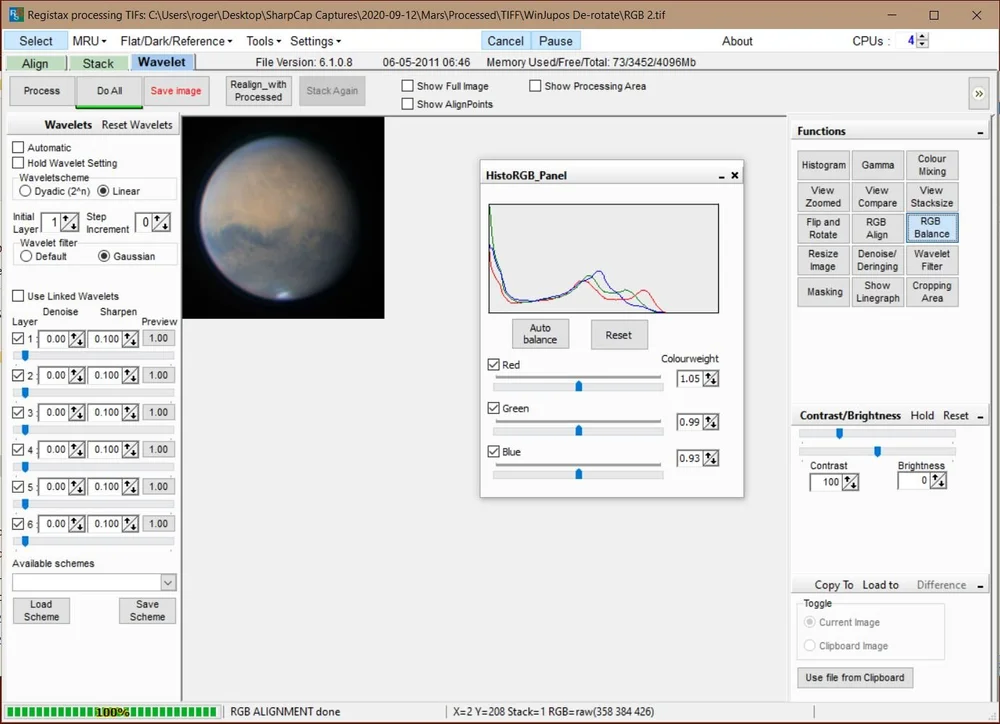Enable Show AlignPoints checkbox

pos(408,104)
